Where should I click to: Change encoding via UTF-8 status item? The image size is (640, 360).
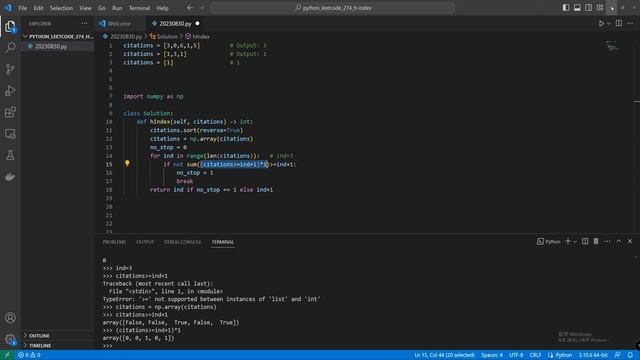[x=516, y=355]
